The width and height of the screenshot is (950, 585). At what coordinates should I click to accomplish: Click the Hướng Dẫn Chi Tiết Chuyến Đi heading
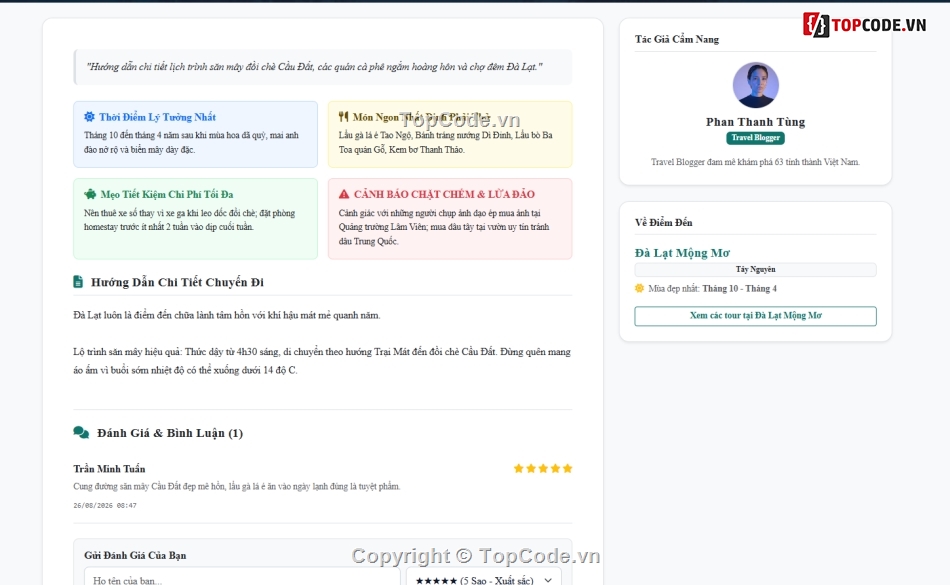click(177, 282)
